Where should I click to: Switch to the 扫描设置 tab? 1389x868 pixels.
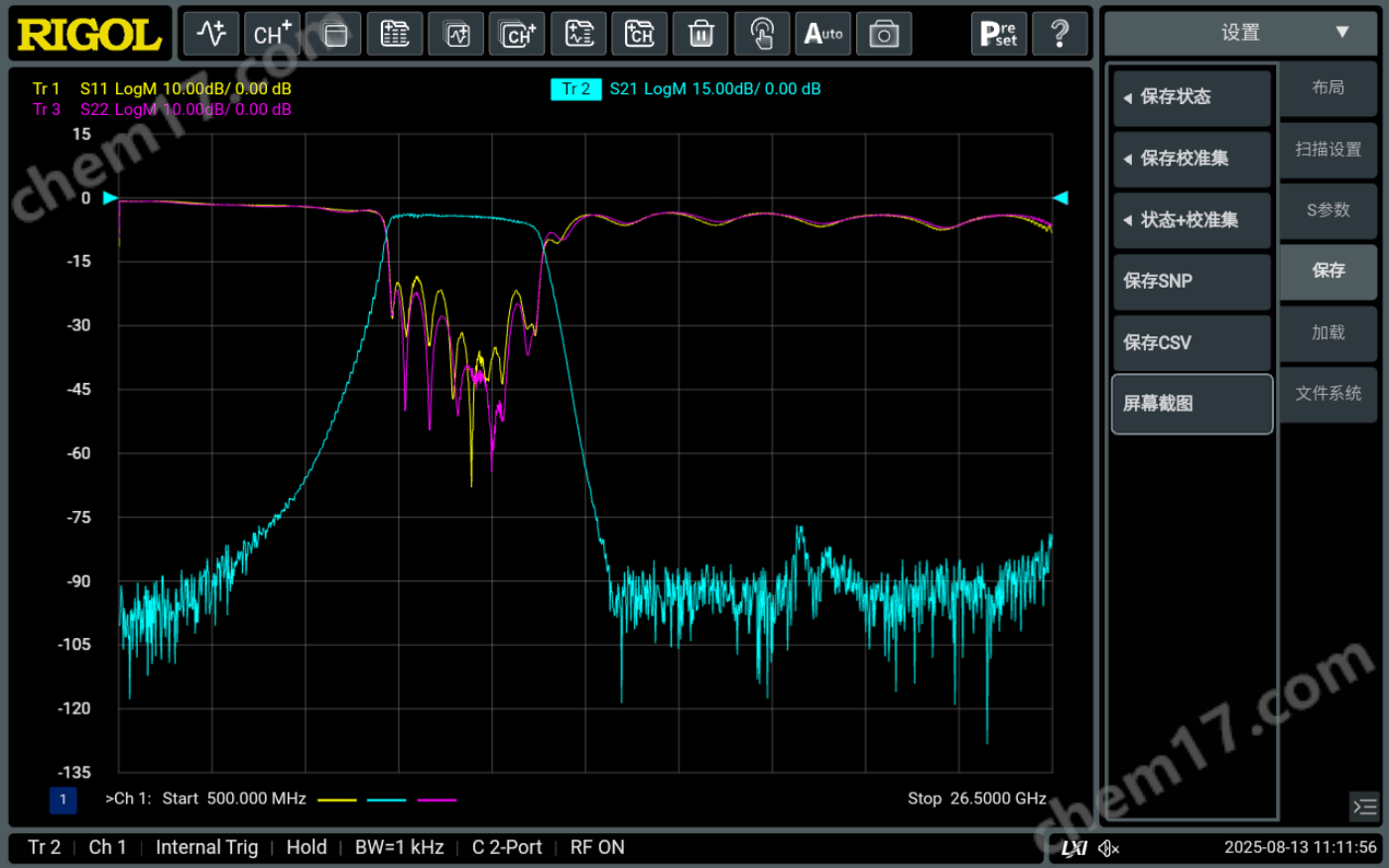(x=1327, y=149)
